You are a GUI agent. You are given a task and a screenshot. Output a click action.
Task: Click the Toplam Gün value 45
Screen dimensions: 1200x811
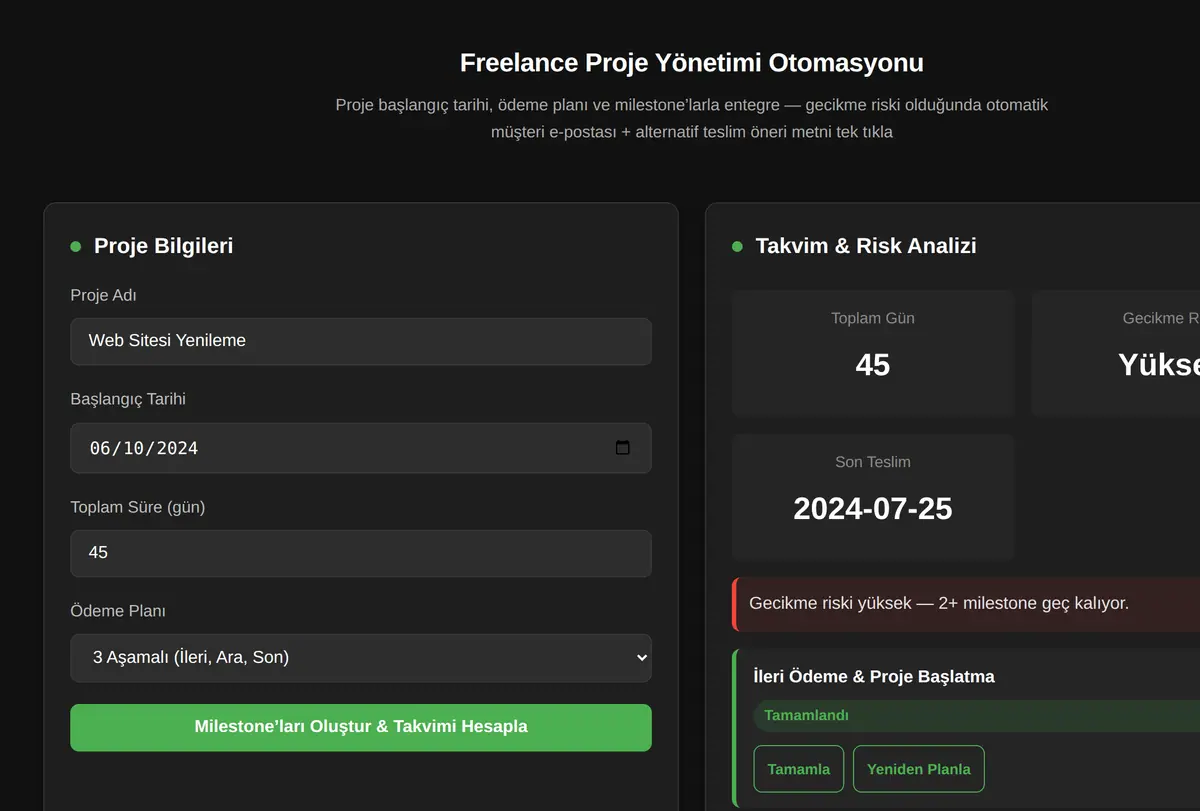[873, 365]
